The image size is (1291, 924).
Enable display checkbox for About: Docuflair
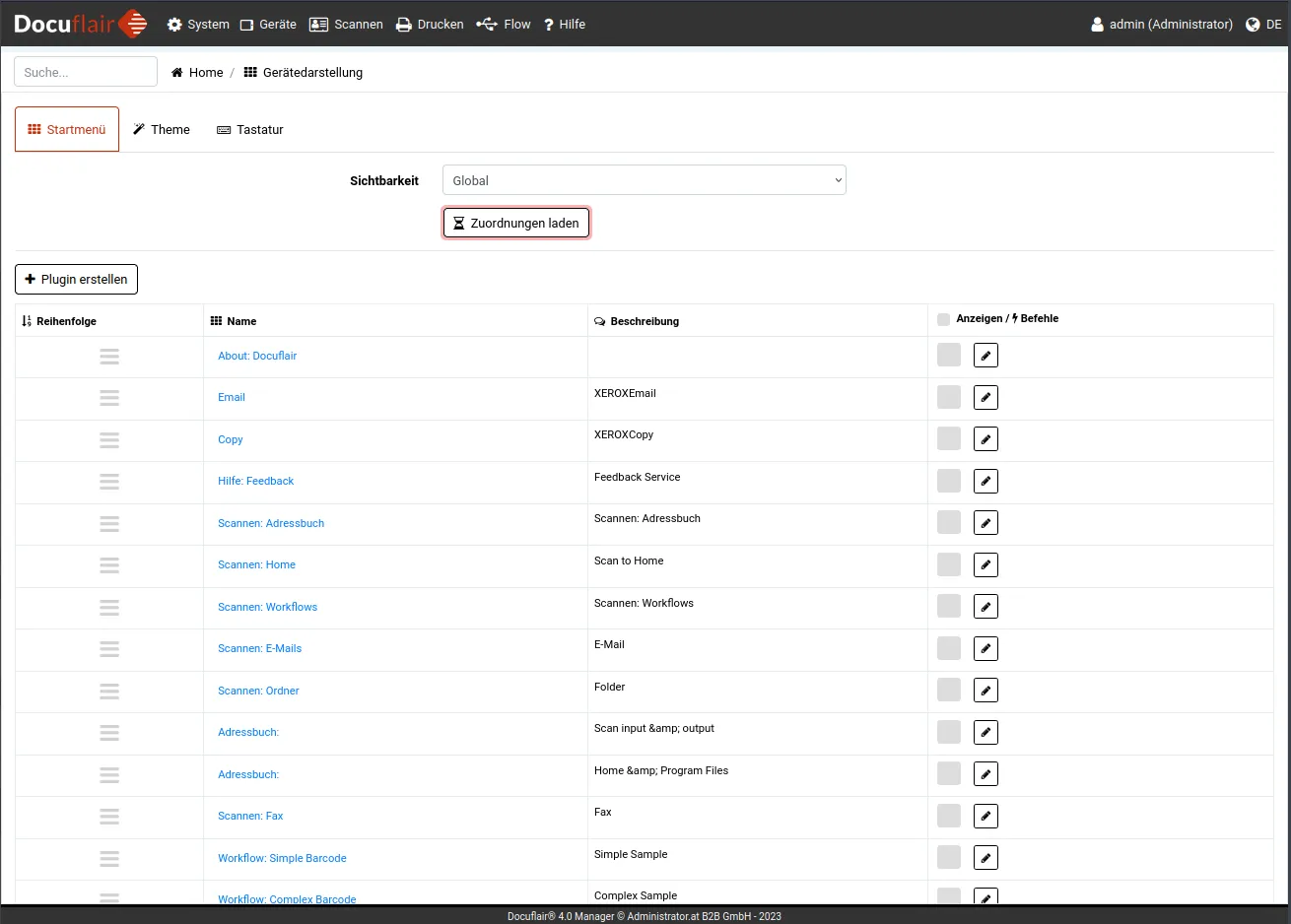[949, 356]
